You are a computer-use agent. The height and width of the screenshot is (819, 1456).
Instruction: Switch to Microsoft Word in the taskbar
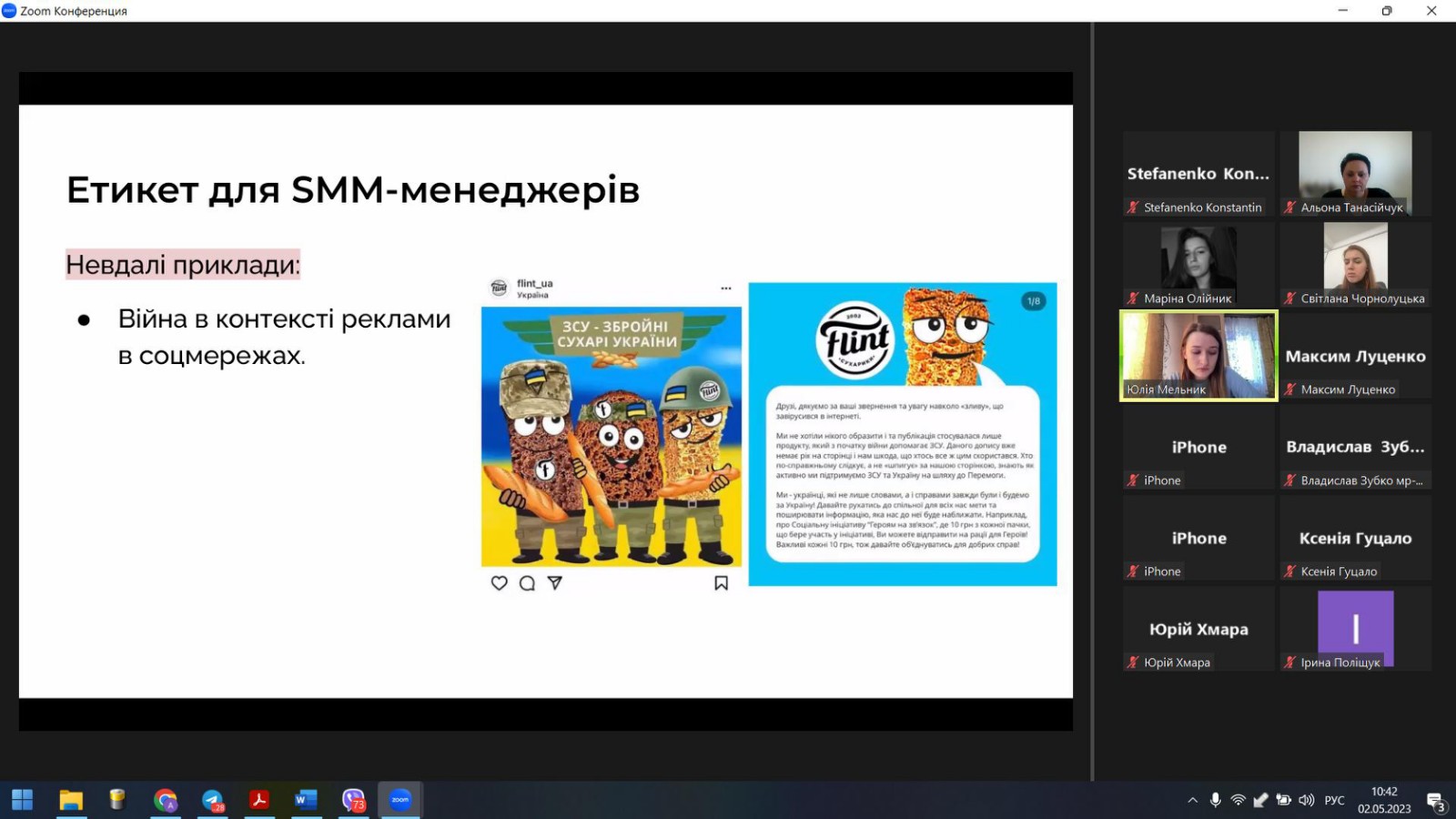pos(306,800)
